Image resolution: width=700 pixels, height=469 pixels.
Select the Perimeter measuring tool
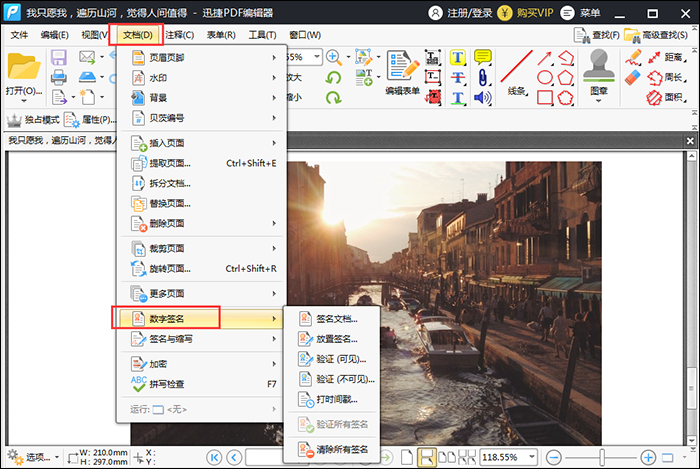668,77
